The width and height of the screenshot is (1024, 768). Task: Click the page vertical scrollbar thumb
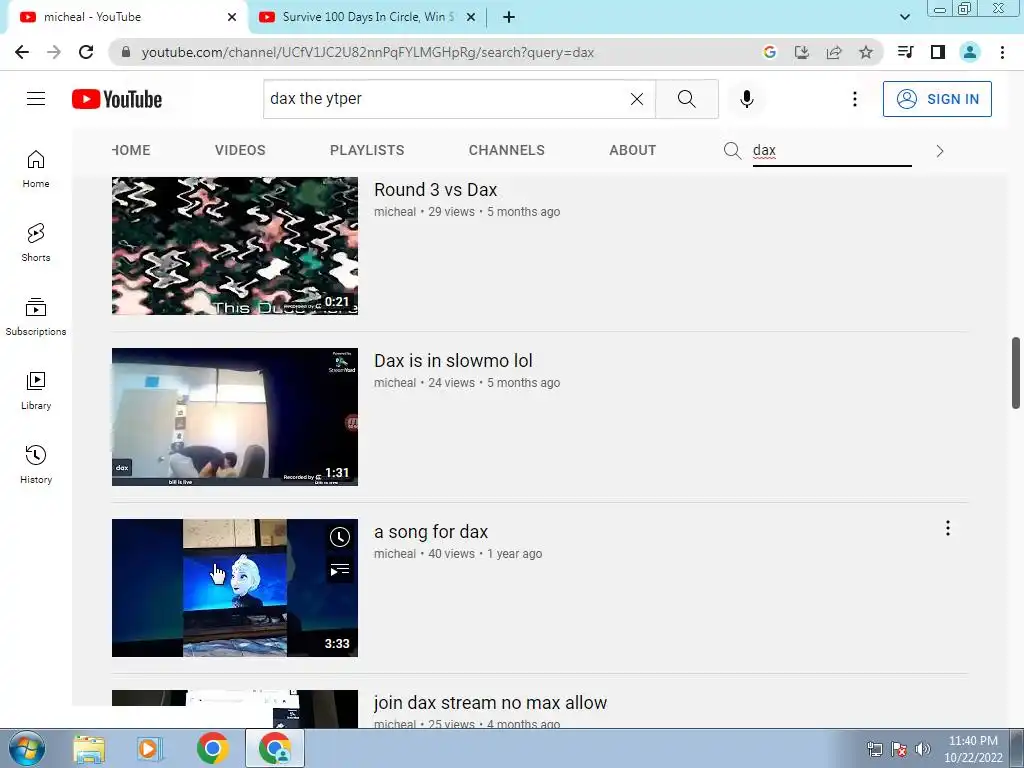[1016, 373]
